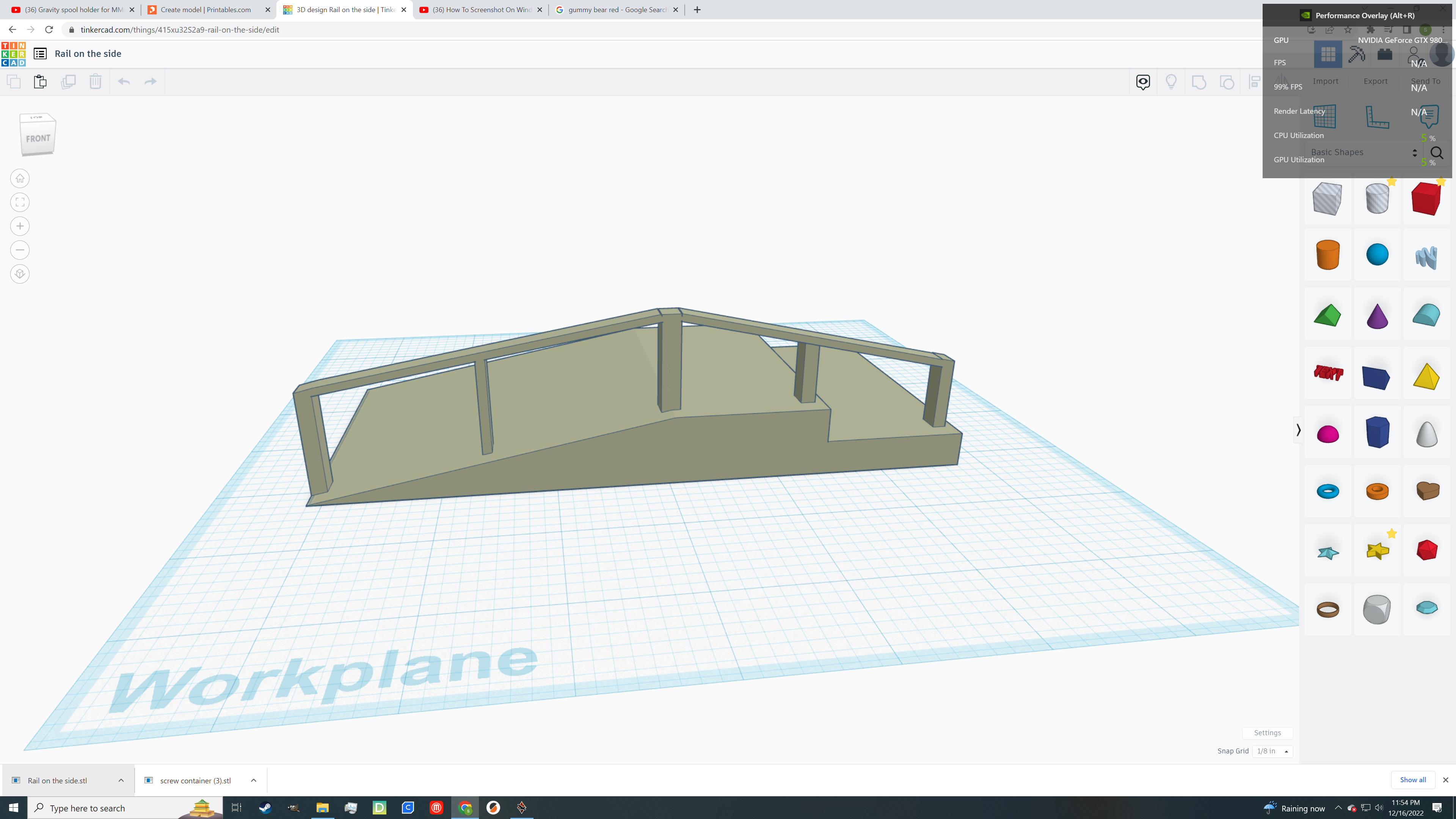Click the Paste clipboard icon
Viewport: 1456px width, 819px height.
(40, 82)
